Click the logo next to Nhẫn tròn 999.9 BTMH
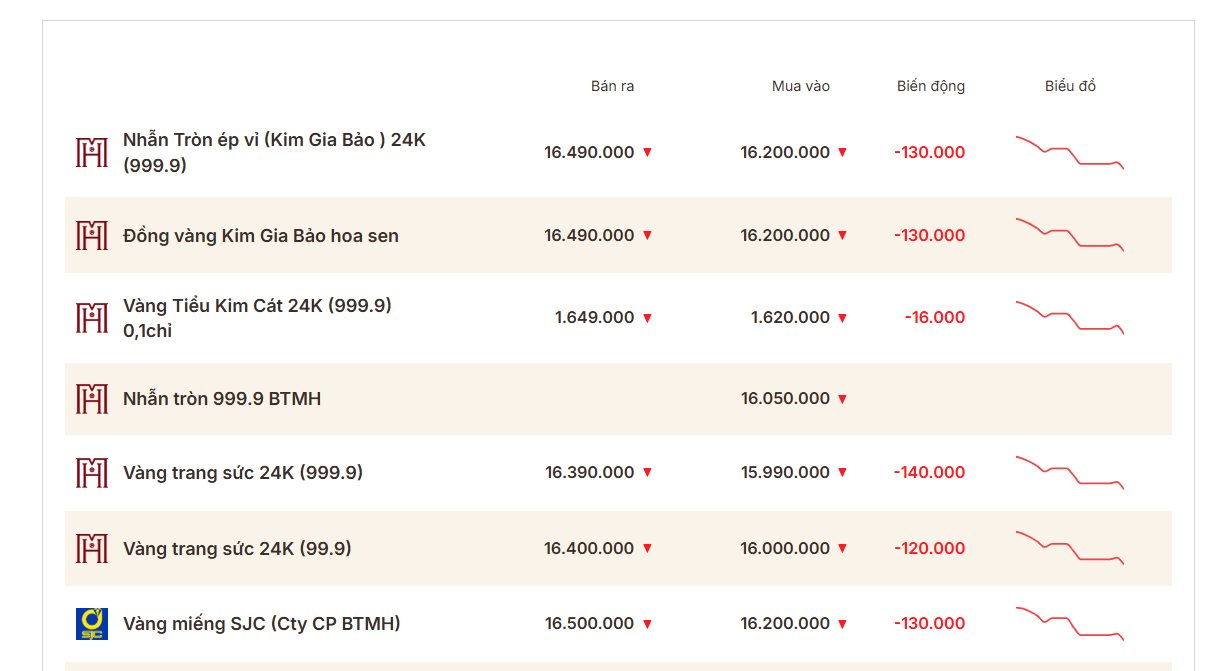The height and width of the screenshot is (671, 1220). (x=92, y=399)
